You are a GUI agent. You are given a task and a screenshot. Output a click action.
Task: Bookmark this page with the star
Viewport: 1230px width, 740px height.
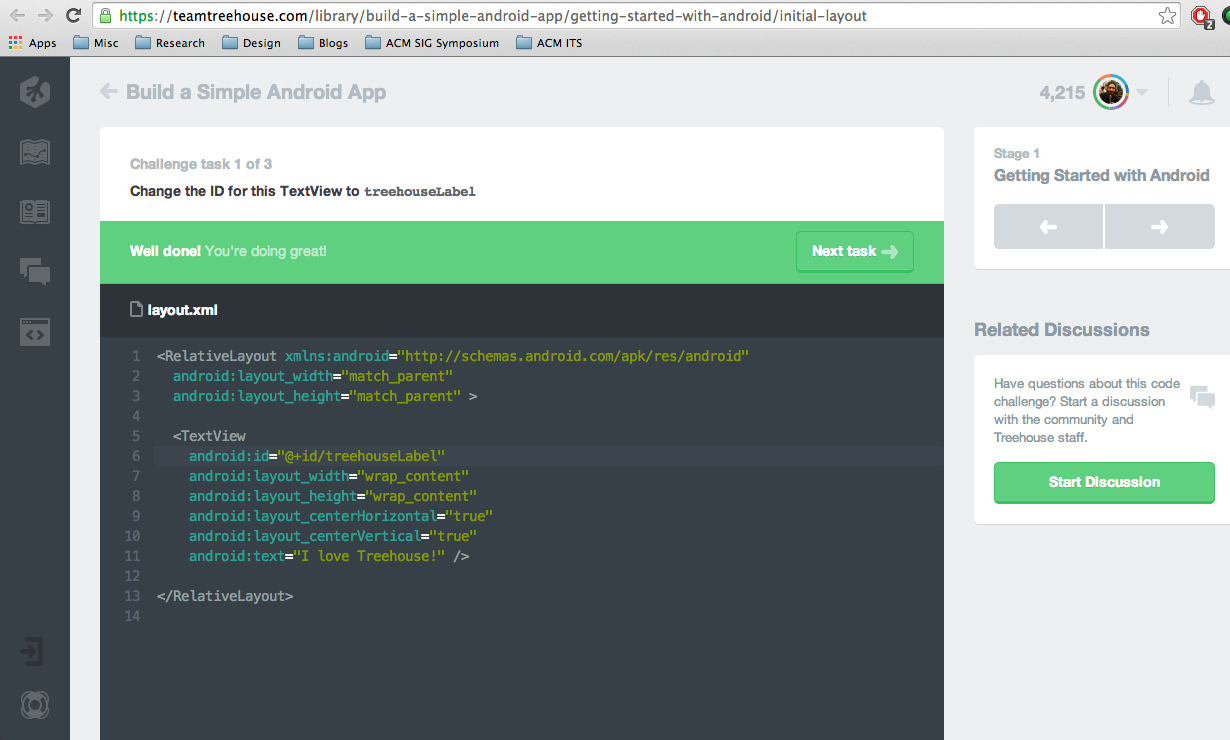[x=1167, y=16]
